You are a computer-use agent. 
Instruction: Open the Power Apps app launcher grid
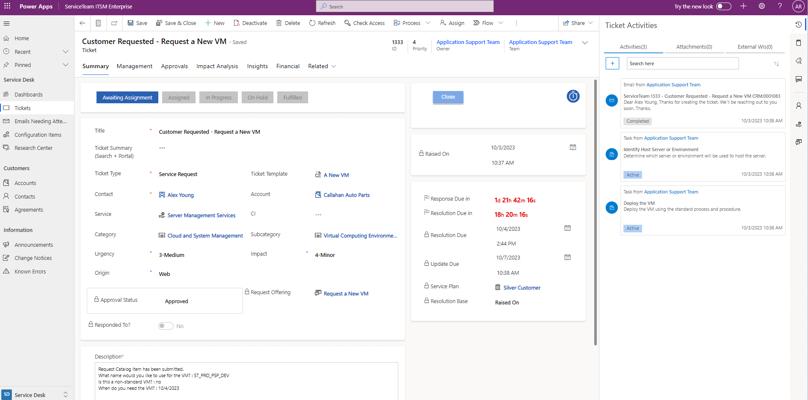point(7,7)
